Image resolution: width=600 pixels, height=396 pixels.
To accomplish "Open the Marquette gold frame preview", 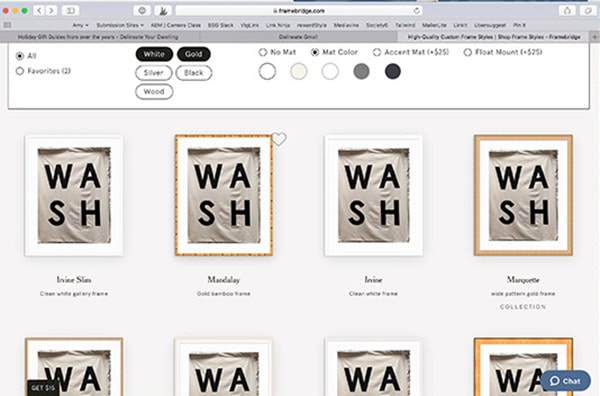I will [523, 195].
